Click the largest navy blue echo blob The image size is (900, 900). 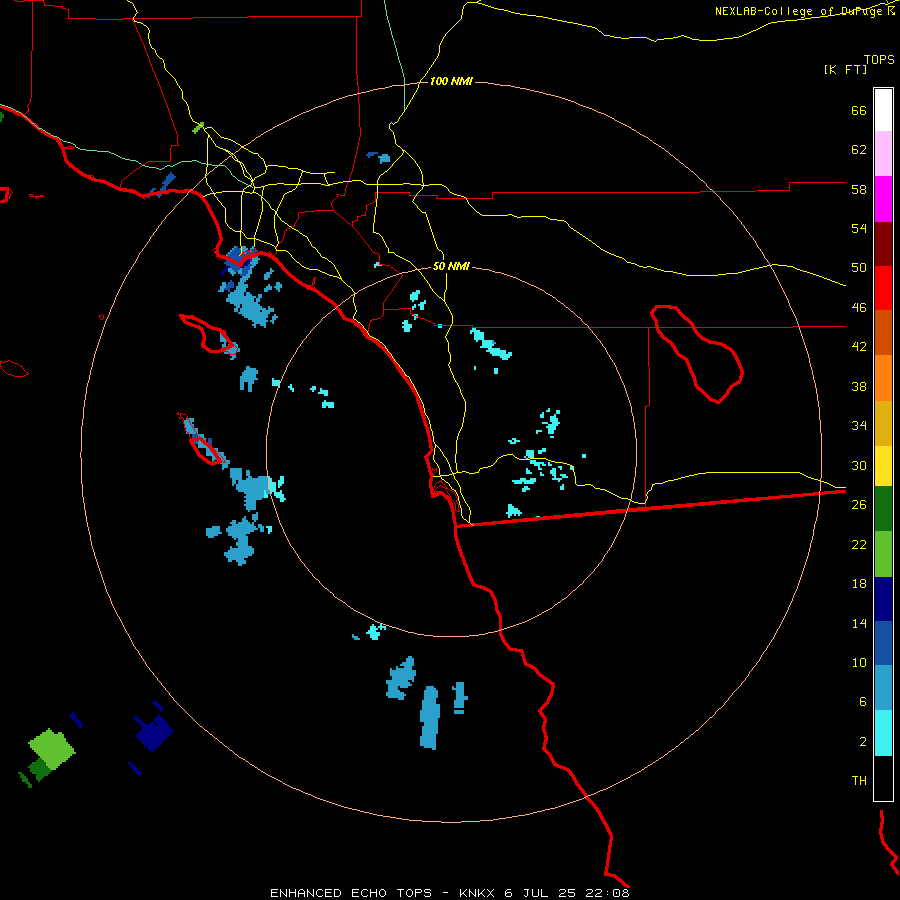[x=154, y=732]
